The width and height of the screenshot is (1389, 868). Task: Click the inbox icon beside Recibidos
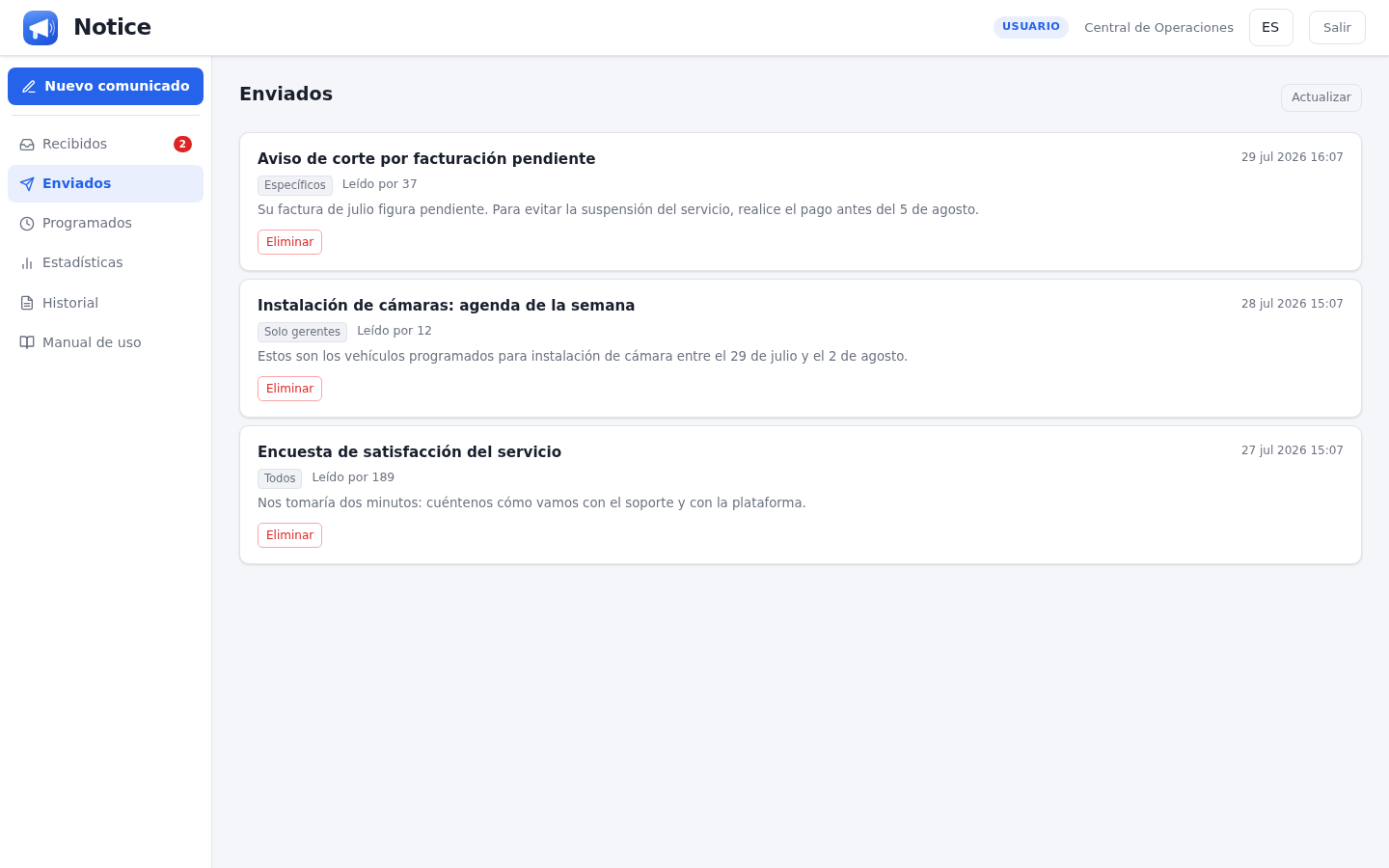pyautogui.click(x=27, y=145)
